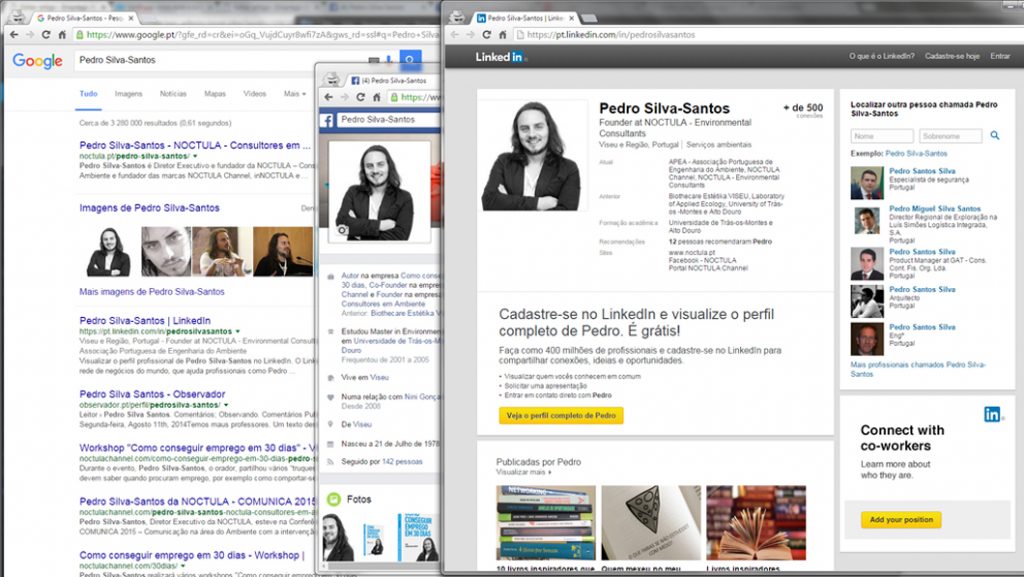Screen dimensions: 1024x577
Task: Open the Imagens search tab
Action: (x=129, y=94)
